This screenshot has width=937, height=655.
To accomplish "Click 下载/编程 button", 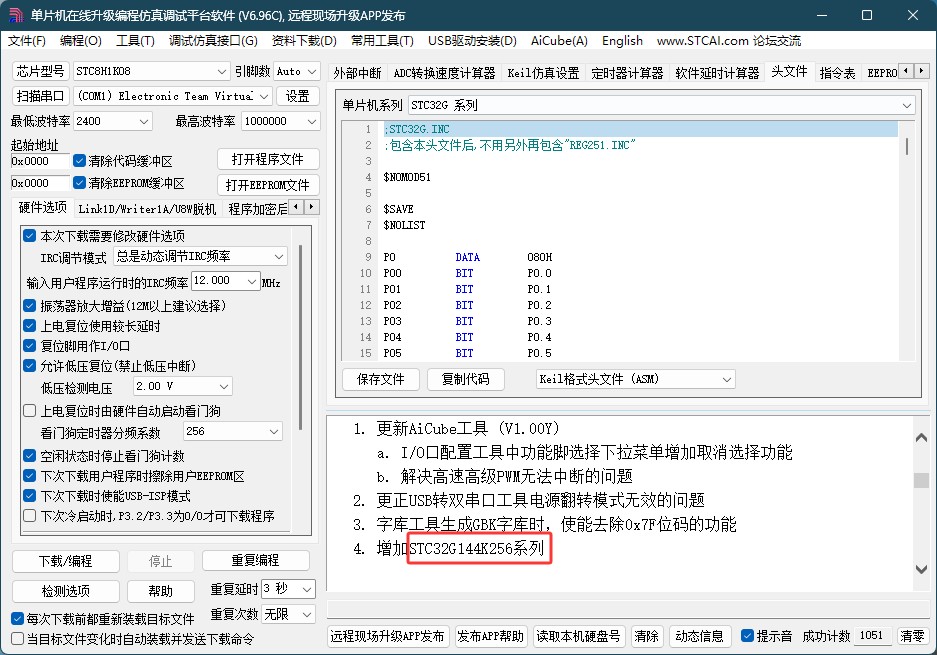I will [x=65, y=561].
